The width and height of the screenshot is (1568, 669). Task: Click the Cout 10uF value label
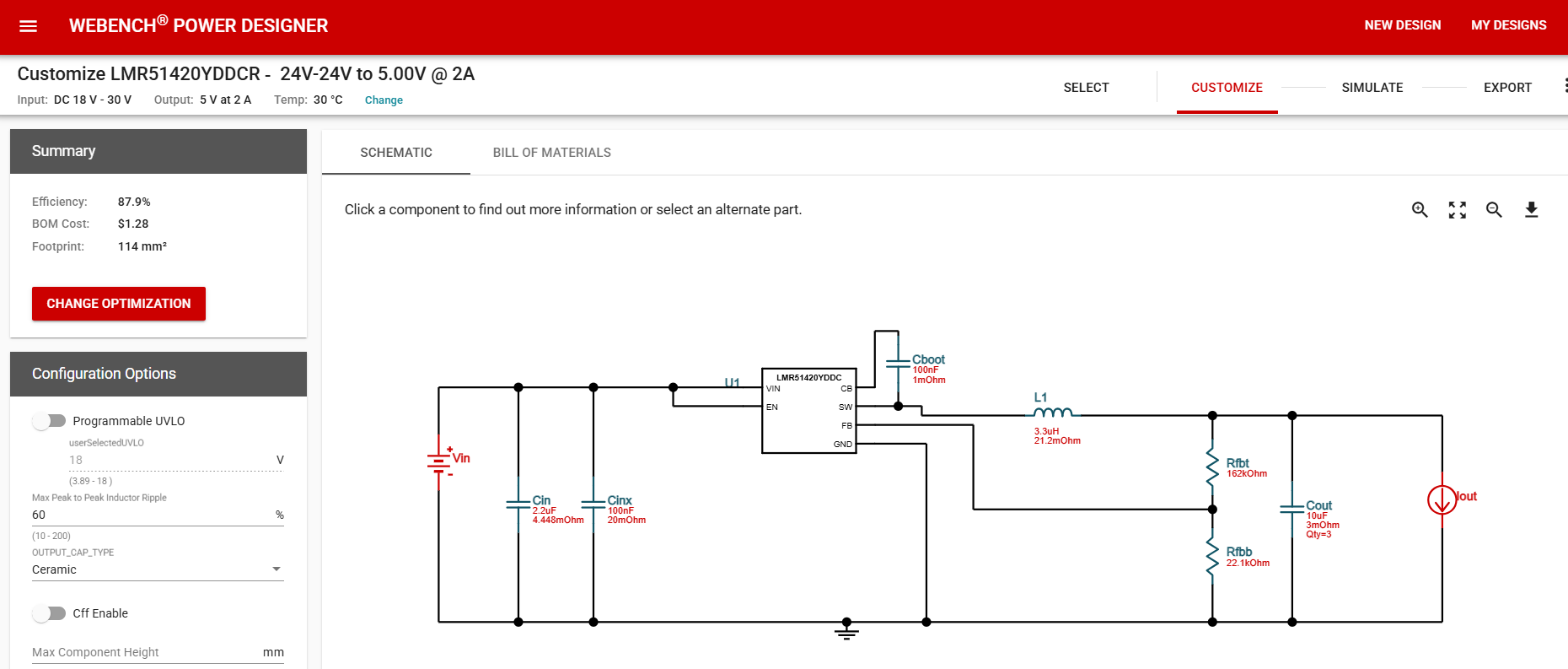click(1317, 515)
